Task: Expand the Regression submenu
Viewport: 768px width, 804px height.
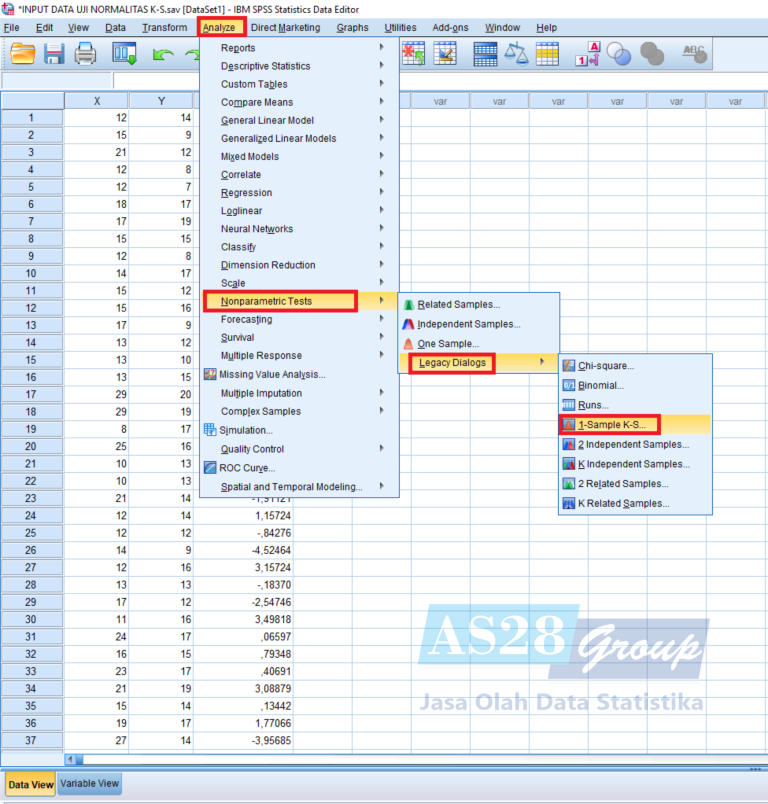Action: click(x=246, y=193)
